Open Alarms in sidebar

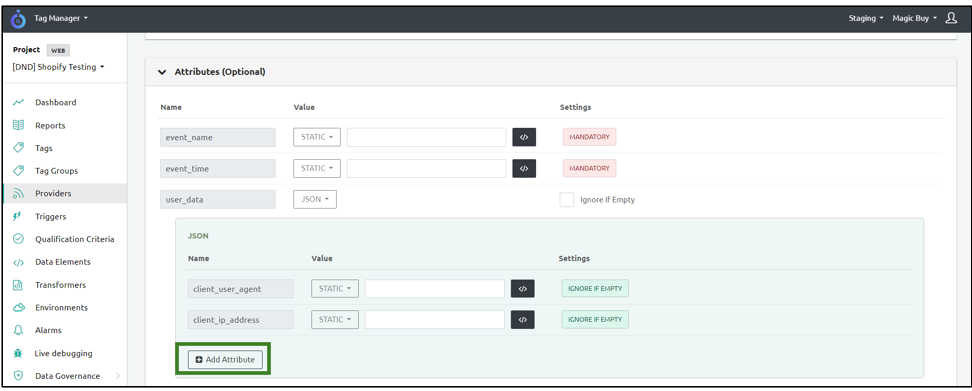48,330
